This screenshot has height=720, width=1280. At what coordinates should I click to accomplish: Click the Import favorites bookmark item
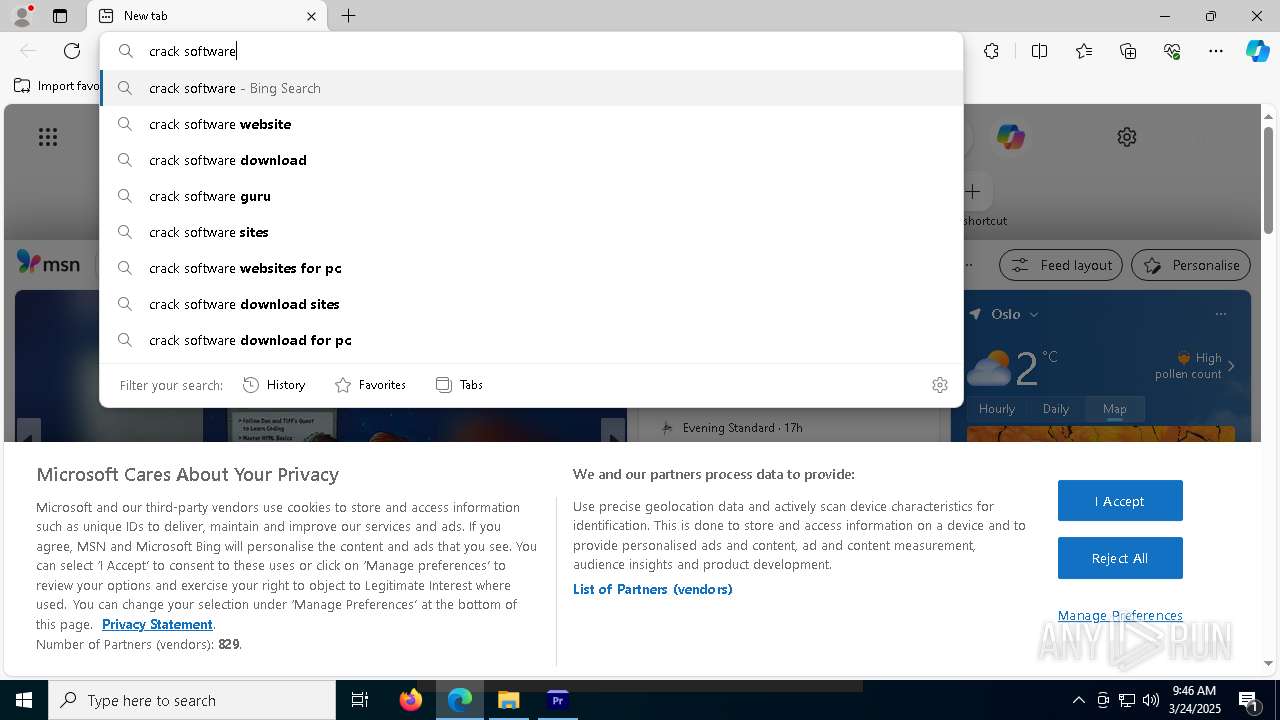click(x=57, y=86)
